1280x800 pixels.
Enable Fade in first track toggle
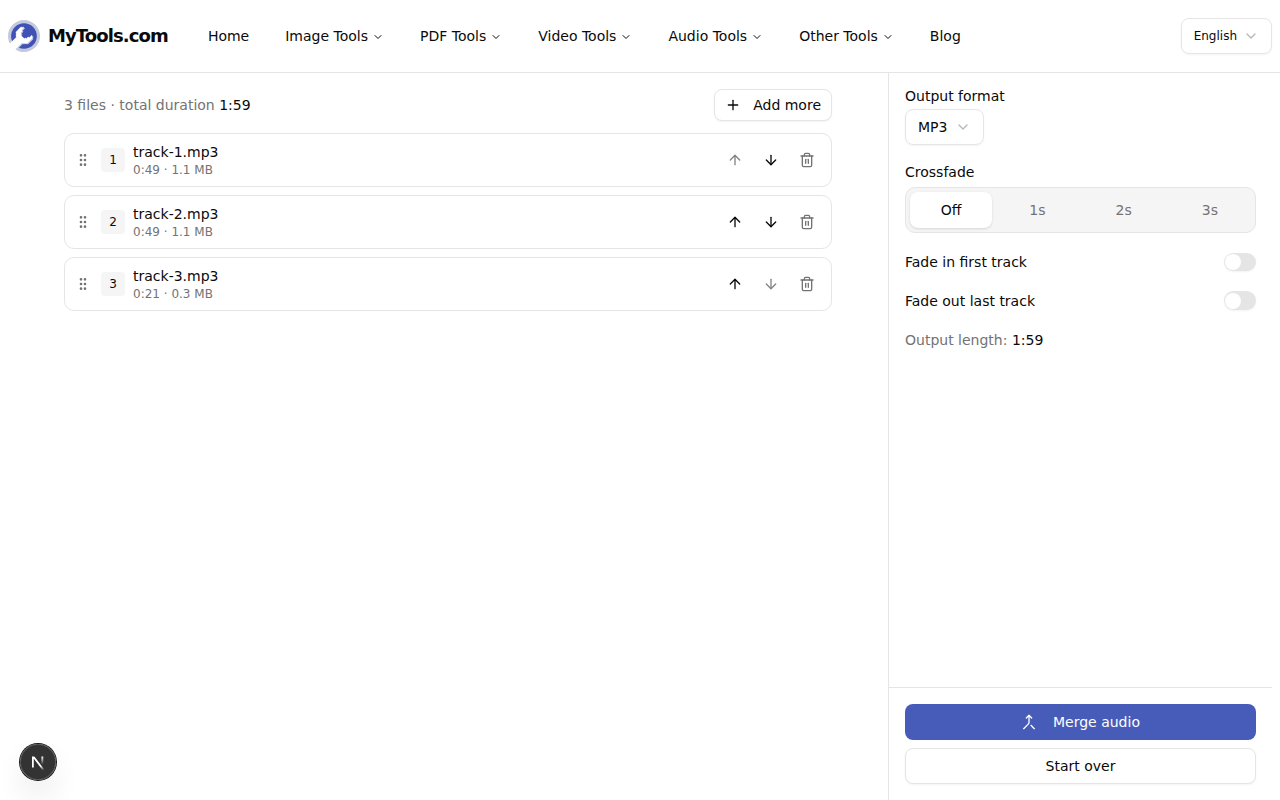coord(1239,262)
